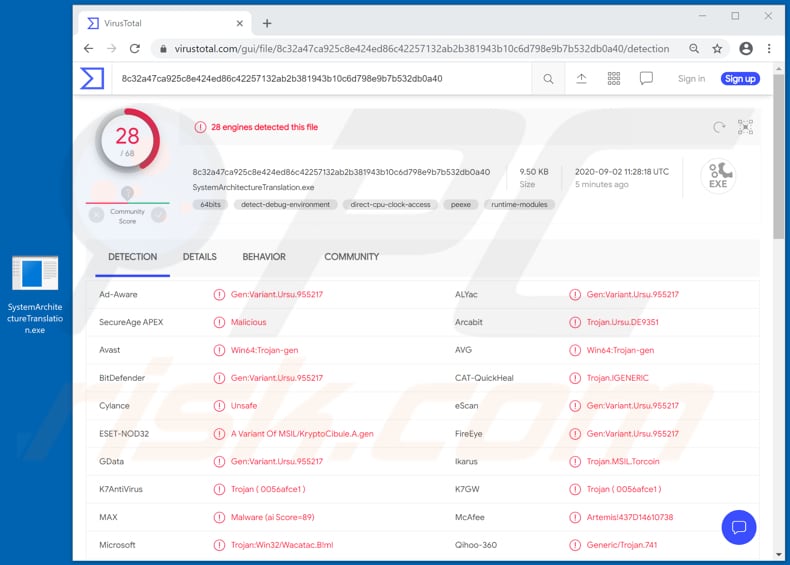This screenshot has width=790, height=565.
Task: Click the 64bits tag
Action: click(210, 205)
